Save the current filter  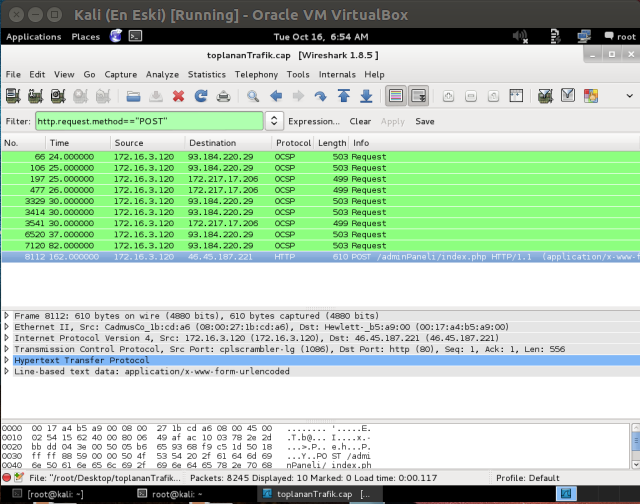point(425,121)
